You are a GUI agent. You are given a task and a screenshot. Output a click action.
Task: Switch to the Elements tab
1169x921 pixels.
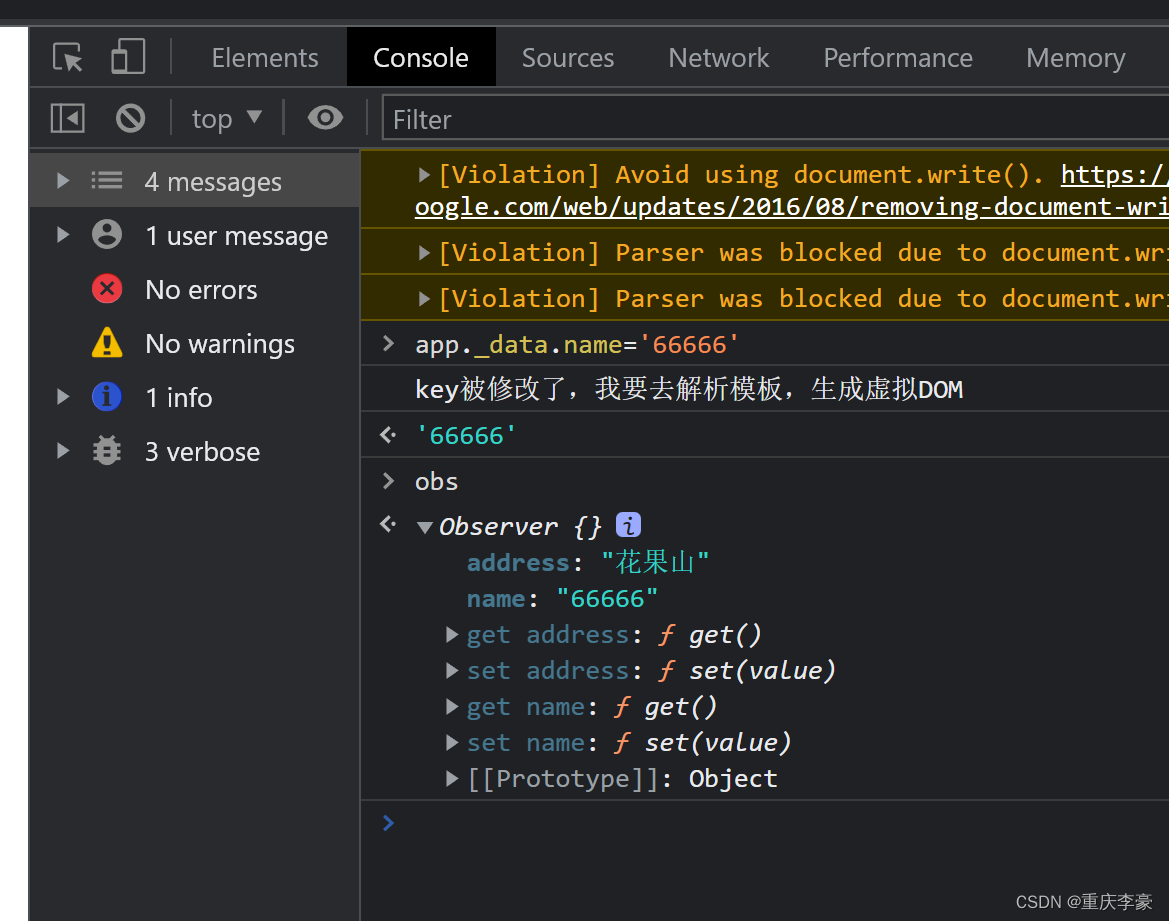tap(265, 57)
